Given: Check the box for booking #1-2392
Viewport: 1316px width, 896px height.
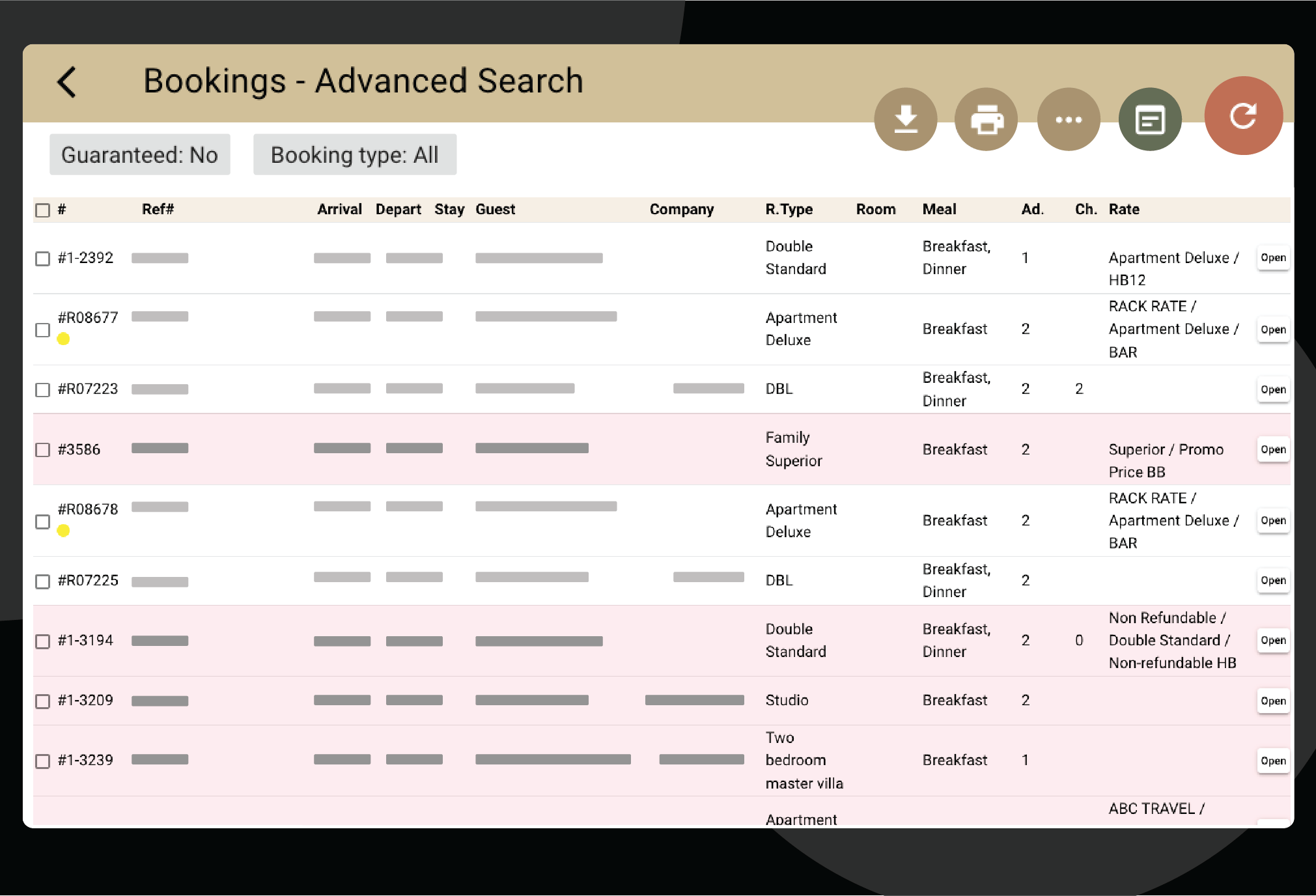Looking at the screenshot, I should (x=43, y=259).
